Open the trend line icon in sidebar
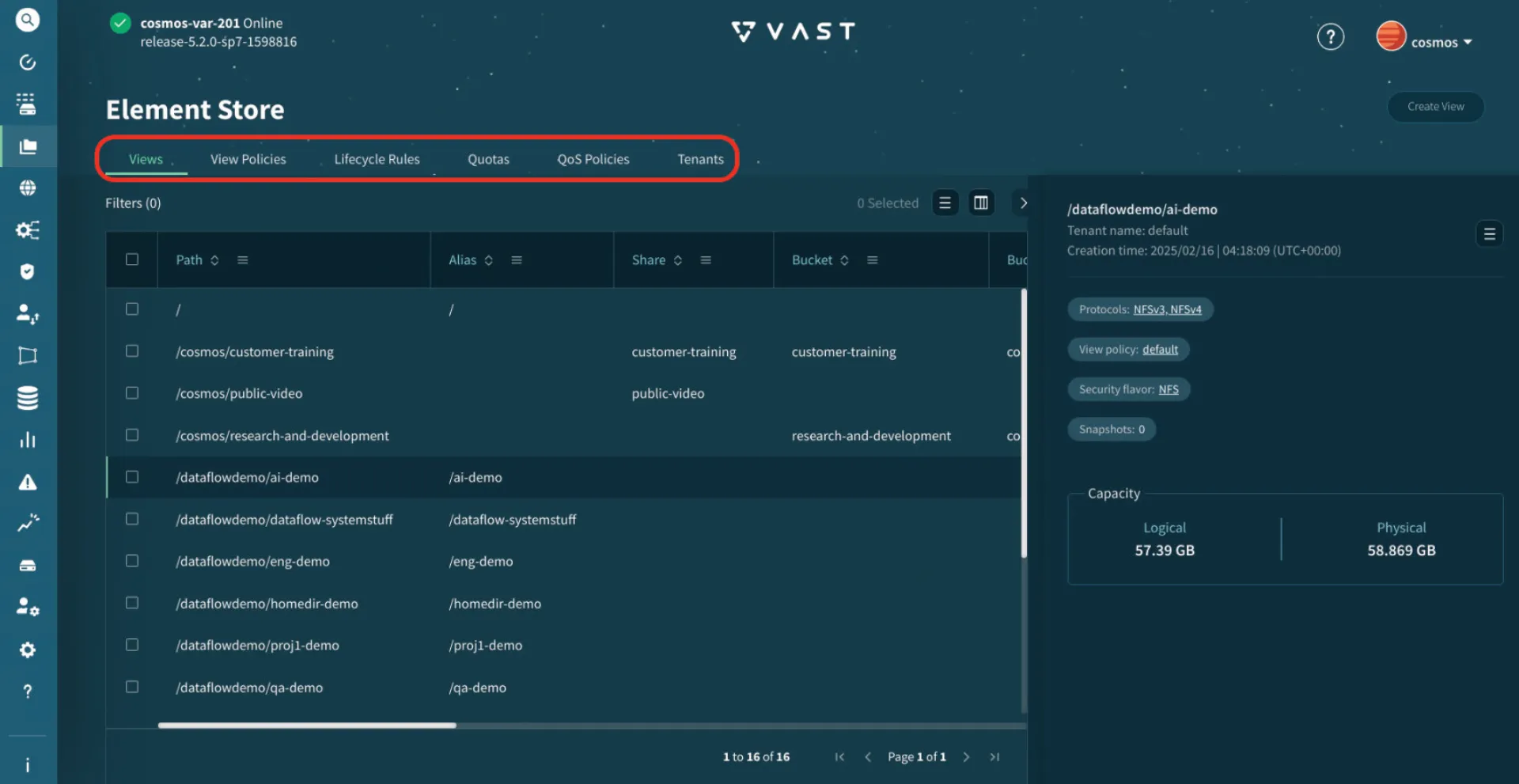The height and width of the screenshot is (784, 1519). tap(28, 524)
